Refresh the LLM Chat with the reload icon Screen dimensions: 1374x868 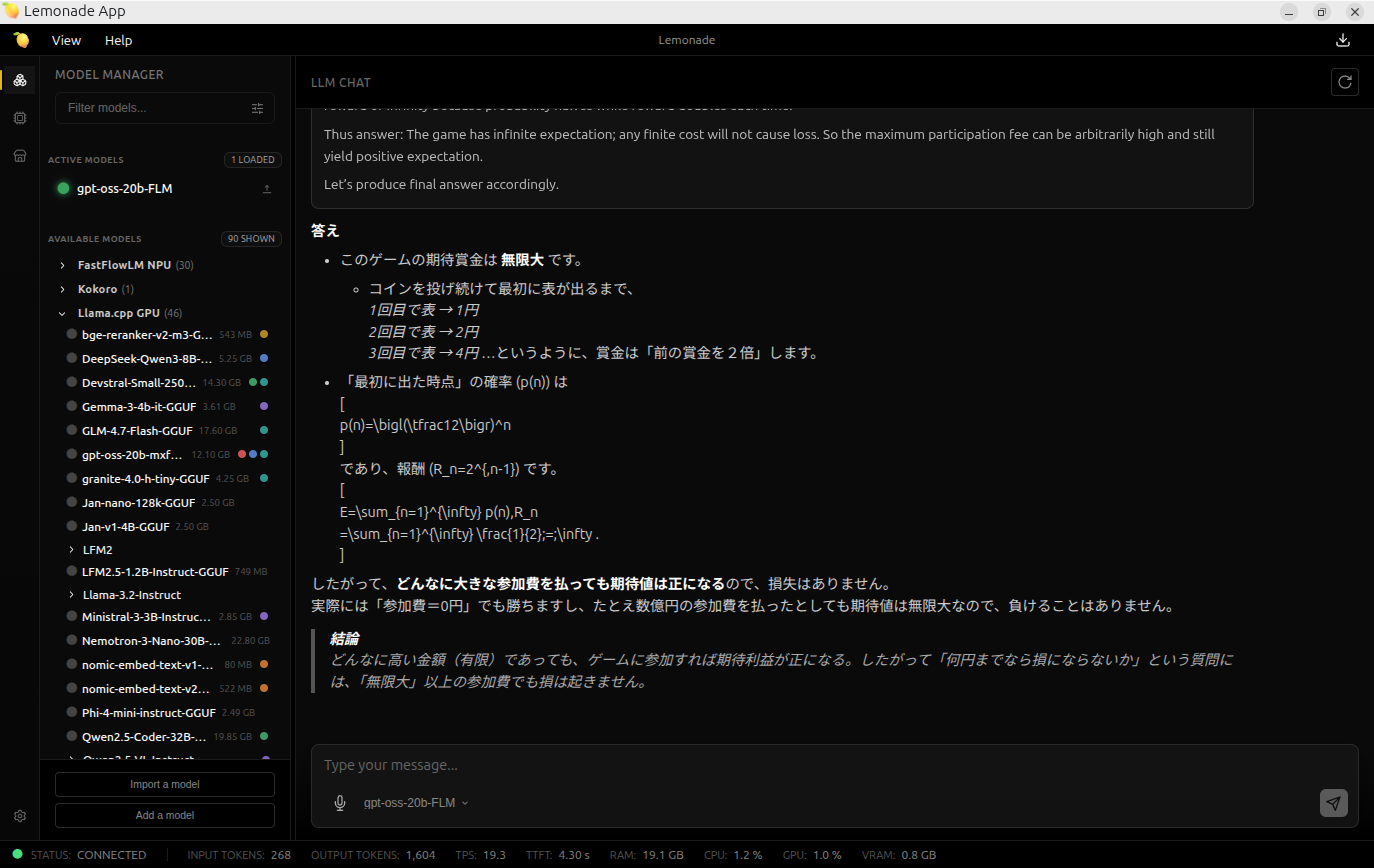[1344, 82]
